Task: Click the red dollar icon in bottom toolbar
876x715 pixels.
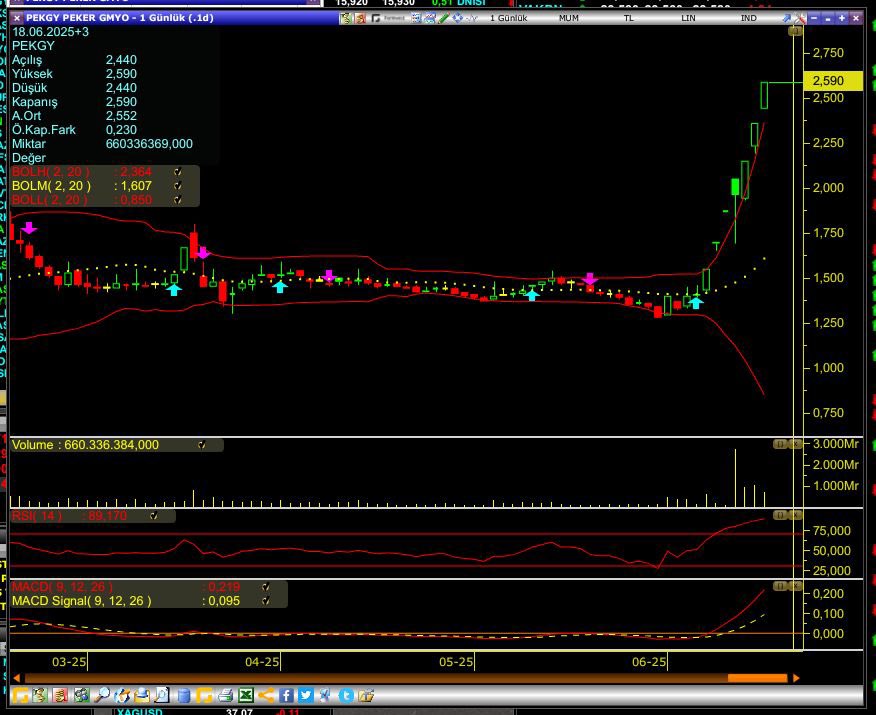Action: 60,695
